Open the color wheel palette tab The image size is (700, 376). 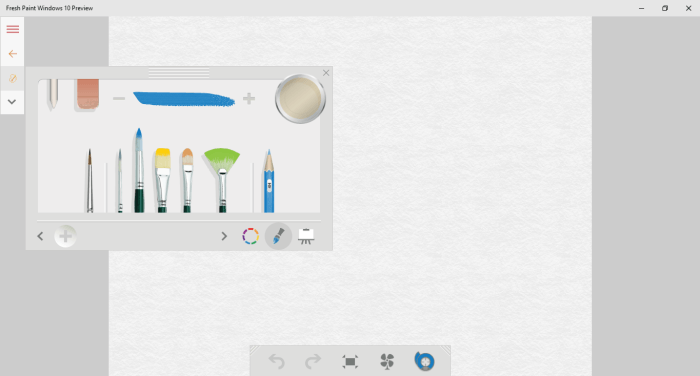250,236
